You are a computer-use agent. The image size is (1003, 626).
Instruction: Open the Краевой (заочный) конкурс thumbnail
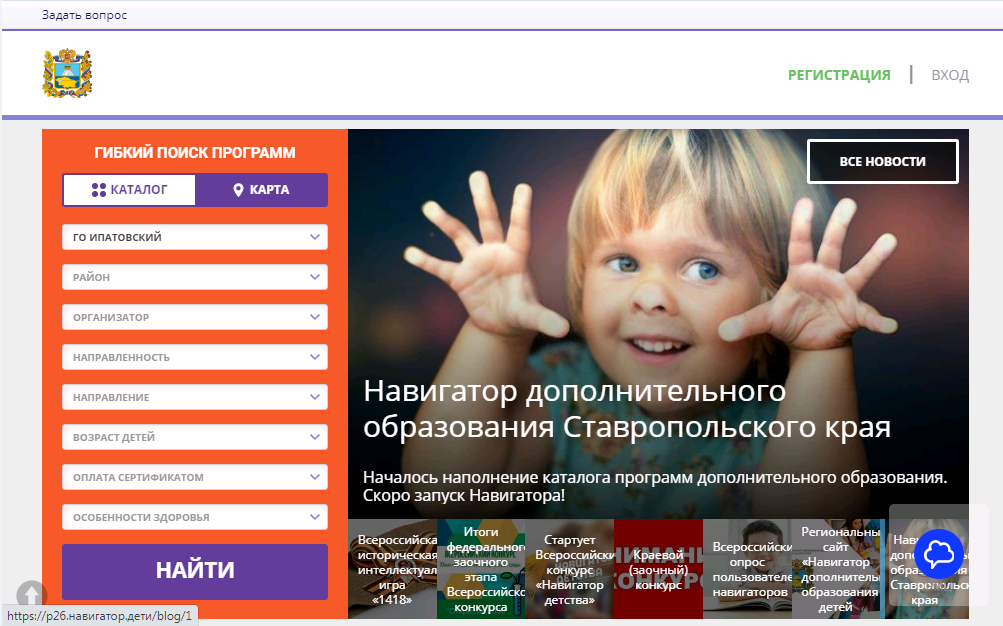click(658, 569)
